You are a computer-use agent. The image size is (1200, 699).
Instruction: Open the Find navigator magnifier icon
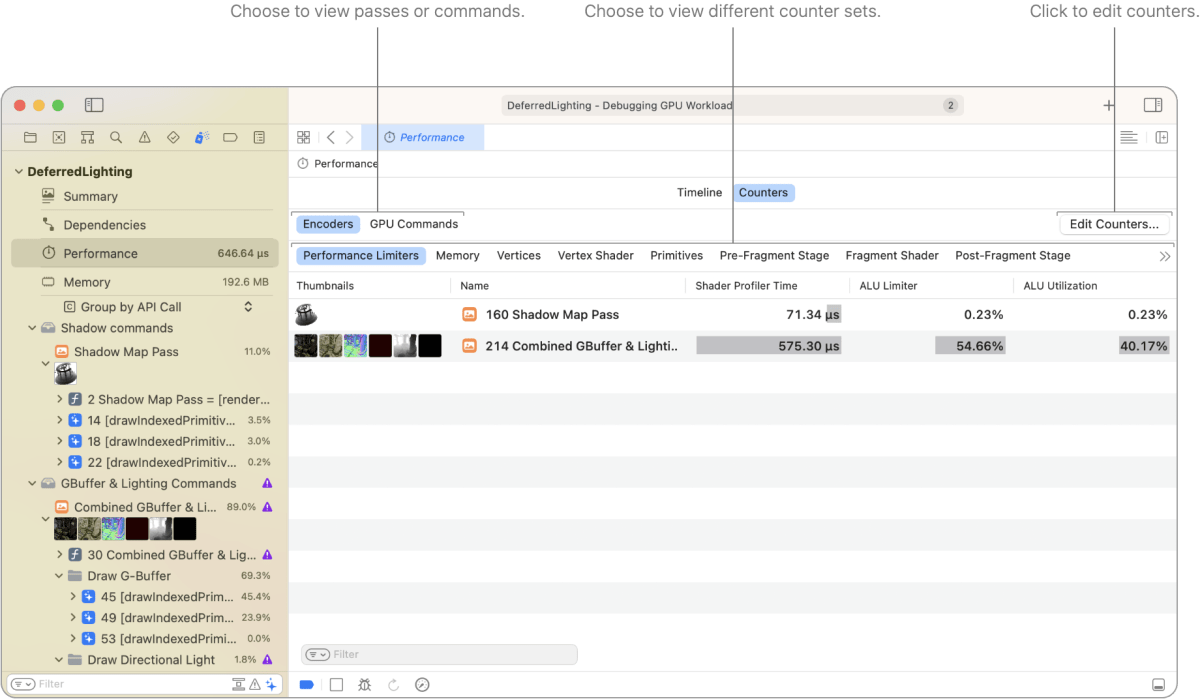(x=116, y=137)
